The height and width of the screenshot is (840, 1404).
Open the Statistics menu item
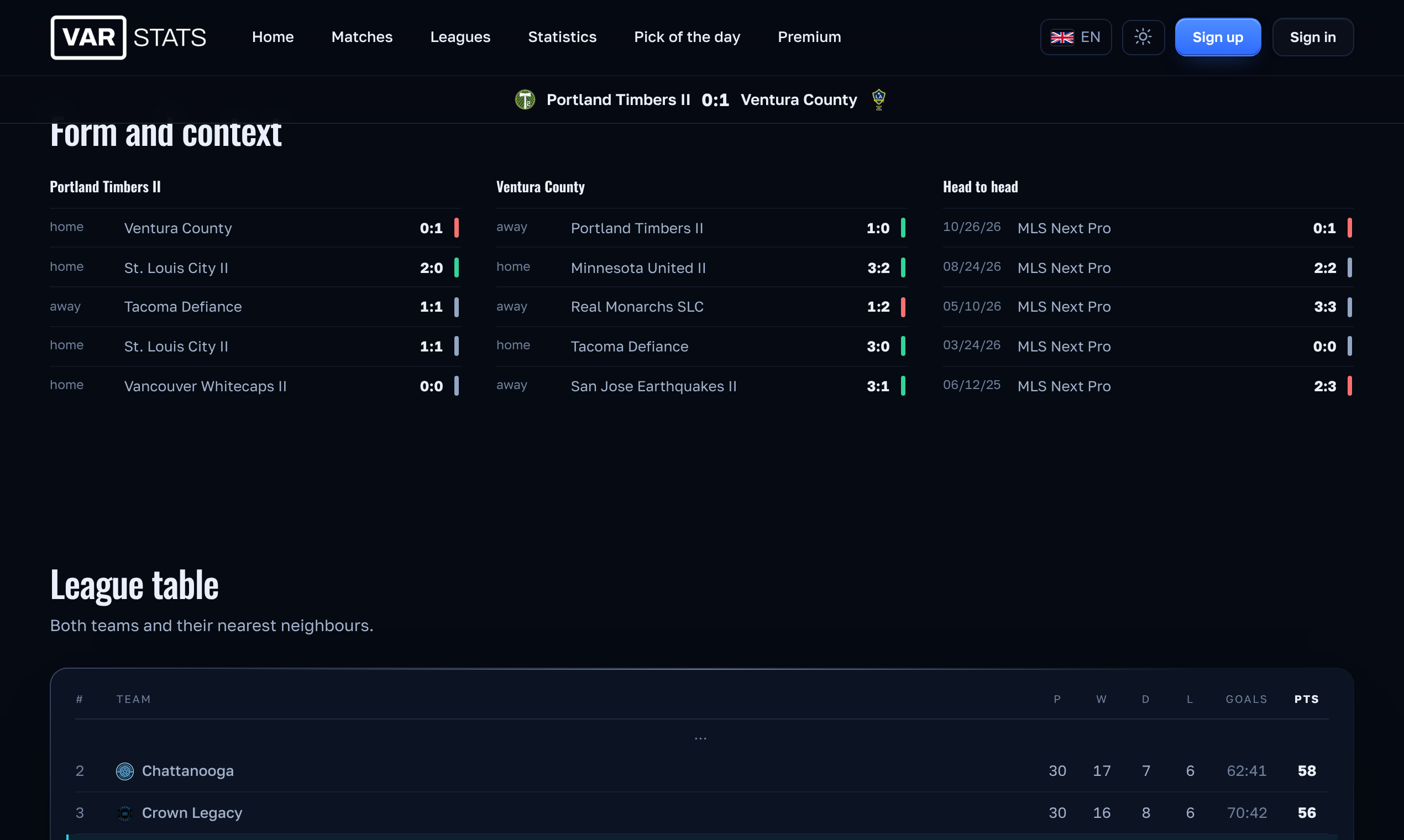pyautogui.click(x=562, y=38)
